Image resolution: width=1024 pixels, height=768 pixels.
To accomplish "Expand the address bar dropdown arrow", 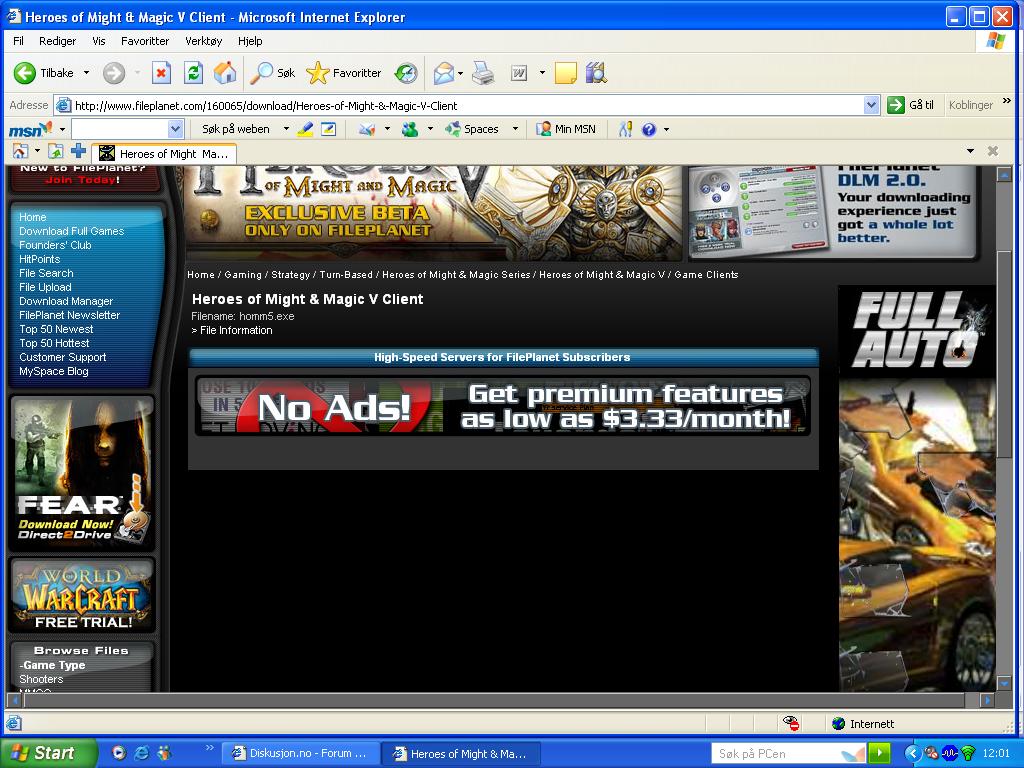I will tap(871, 104).
